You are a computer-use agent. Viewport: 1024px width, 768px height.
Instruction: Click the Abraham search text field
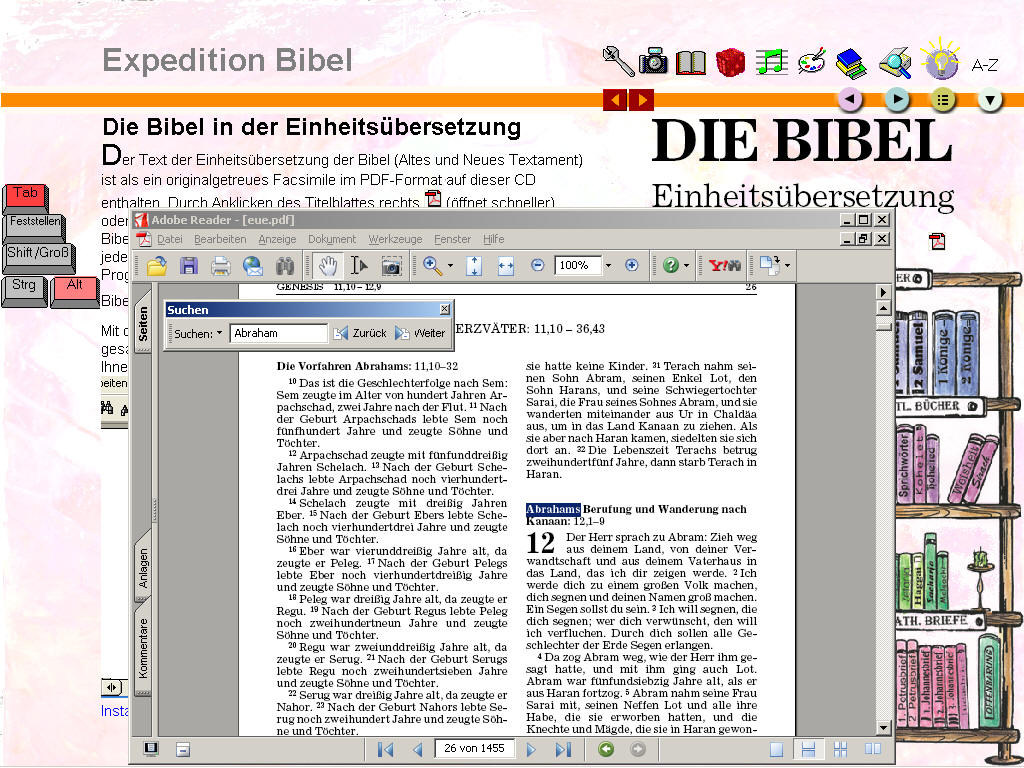pos(278,334)
